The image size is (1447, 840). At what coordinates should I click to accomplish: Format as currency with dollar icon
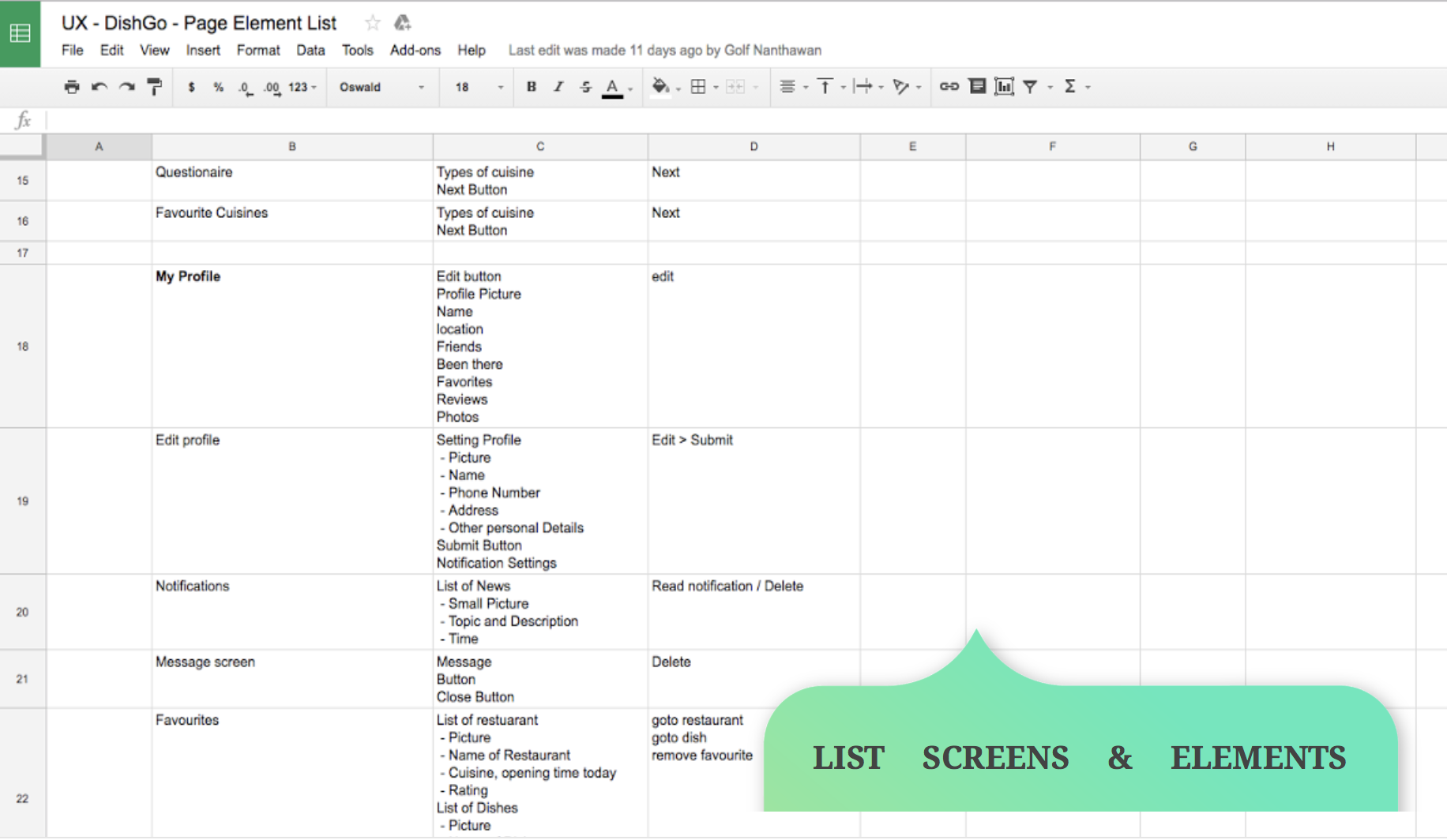pos(191,87)
